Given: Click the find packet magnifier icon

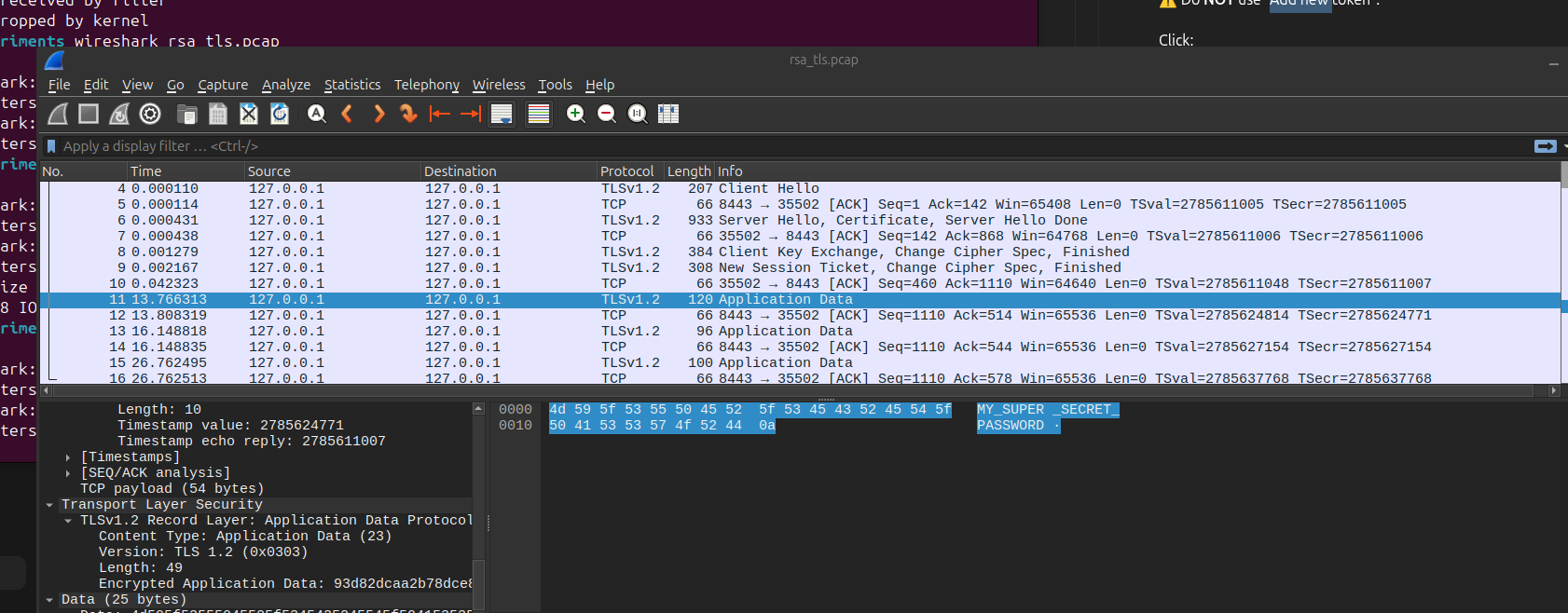Looking at the screenshot, I should coord(317,114).
